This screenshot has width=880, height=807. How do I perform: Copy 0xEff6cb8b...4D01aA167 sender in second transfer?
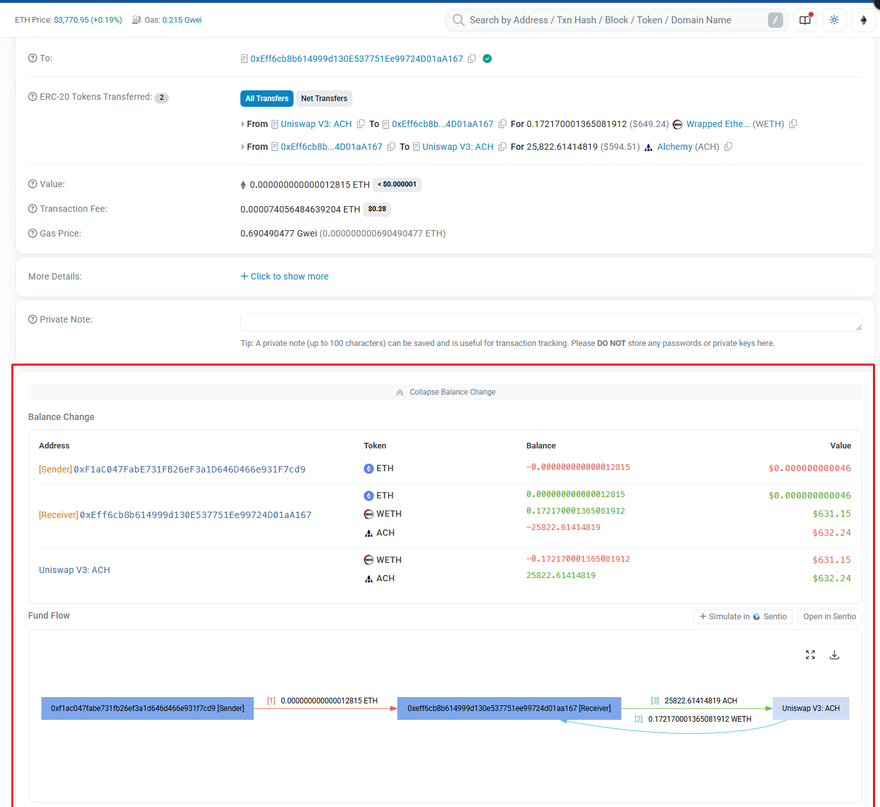pyautogui.click(x=391, y=146)
